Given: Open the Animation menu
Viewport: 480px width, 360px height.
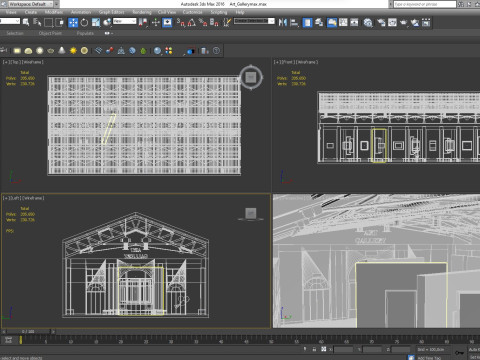Looking at the screenshot, I should click(x=81, y=12).
